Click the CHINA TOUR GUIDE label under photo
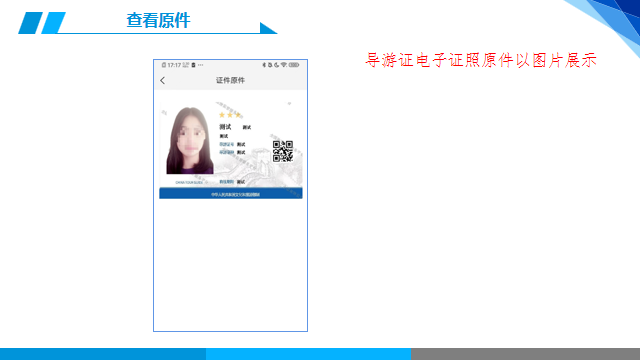The width and height of the screenshot is (640, 360). [x=189, y=182]
